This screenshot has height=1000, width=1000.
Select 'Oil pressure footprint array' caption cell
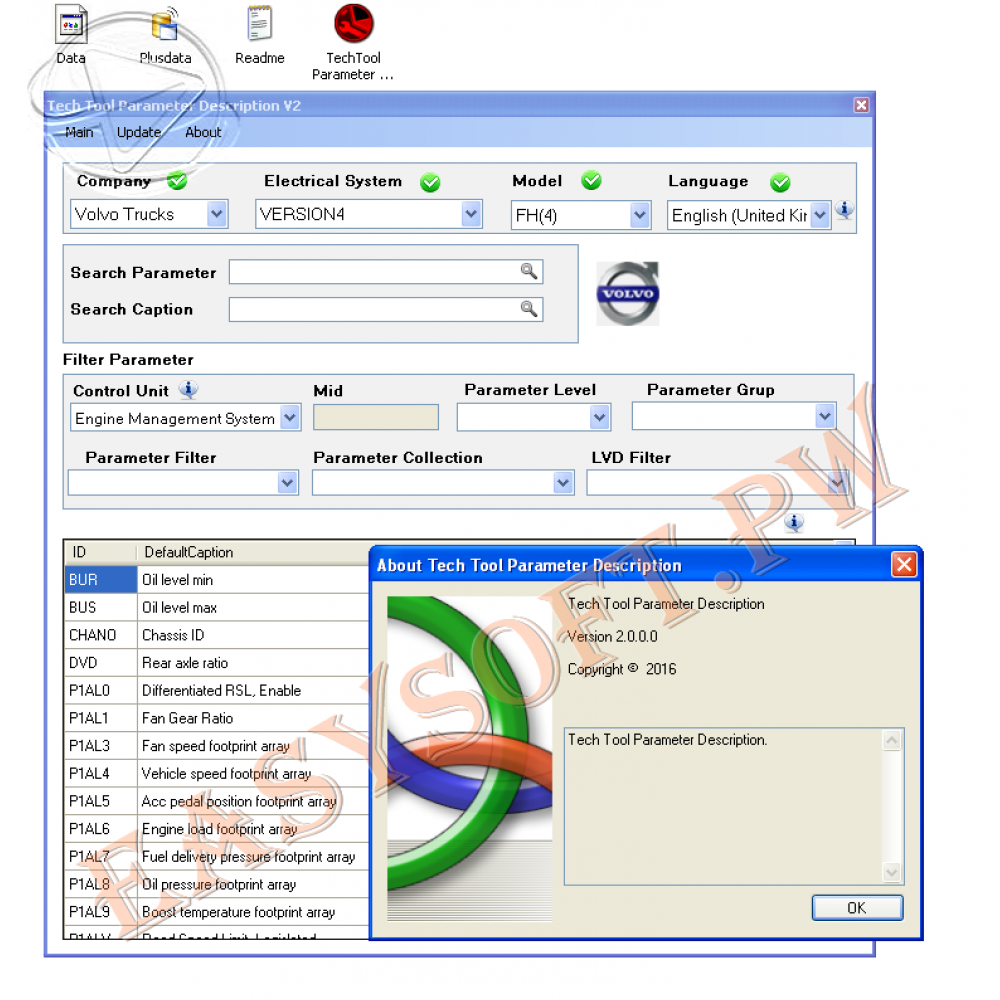pos(253,884)
